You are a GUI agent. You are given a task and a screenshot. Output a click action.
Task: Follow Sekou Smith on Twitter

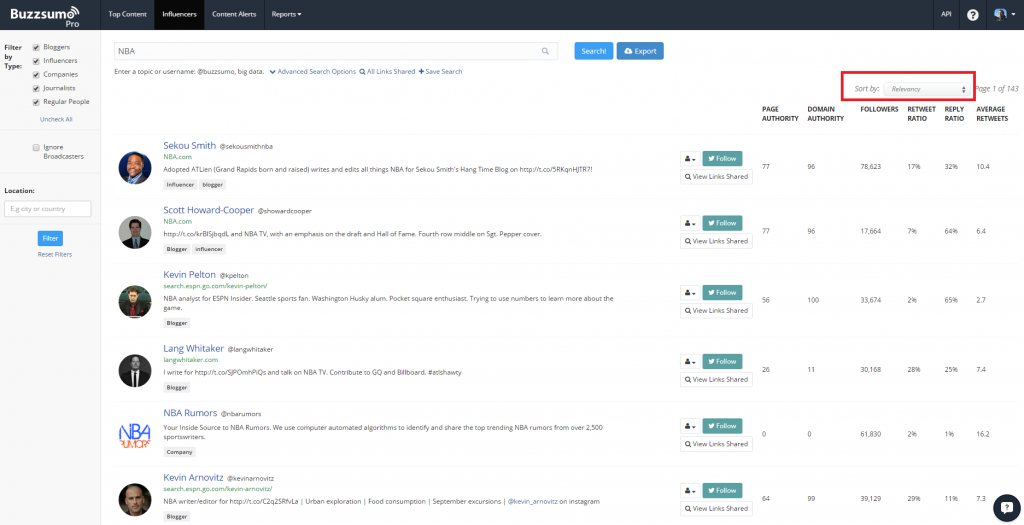pos(722,158)
